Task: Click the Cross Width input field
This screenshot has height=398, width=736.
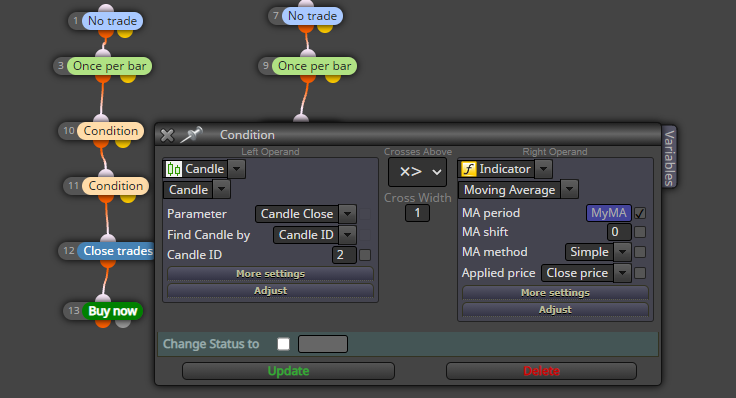Action: coord(417,213)
